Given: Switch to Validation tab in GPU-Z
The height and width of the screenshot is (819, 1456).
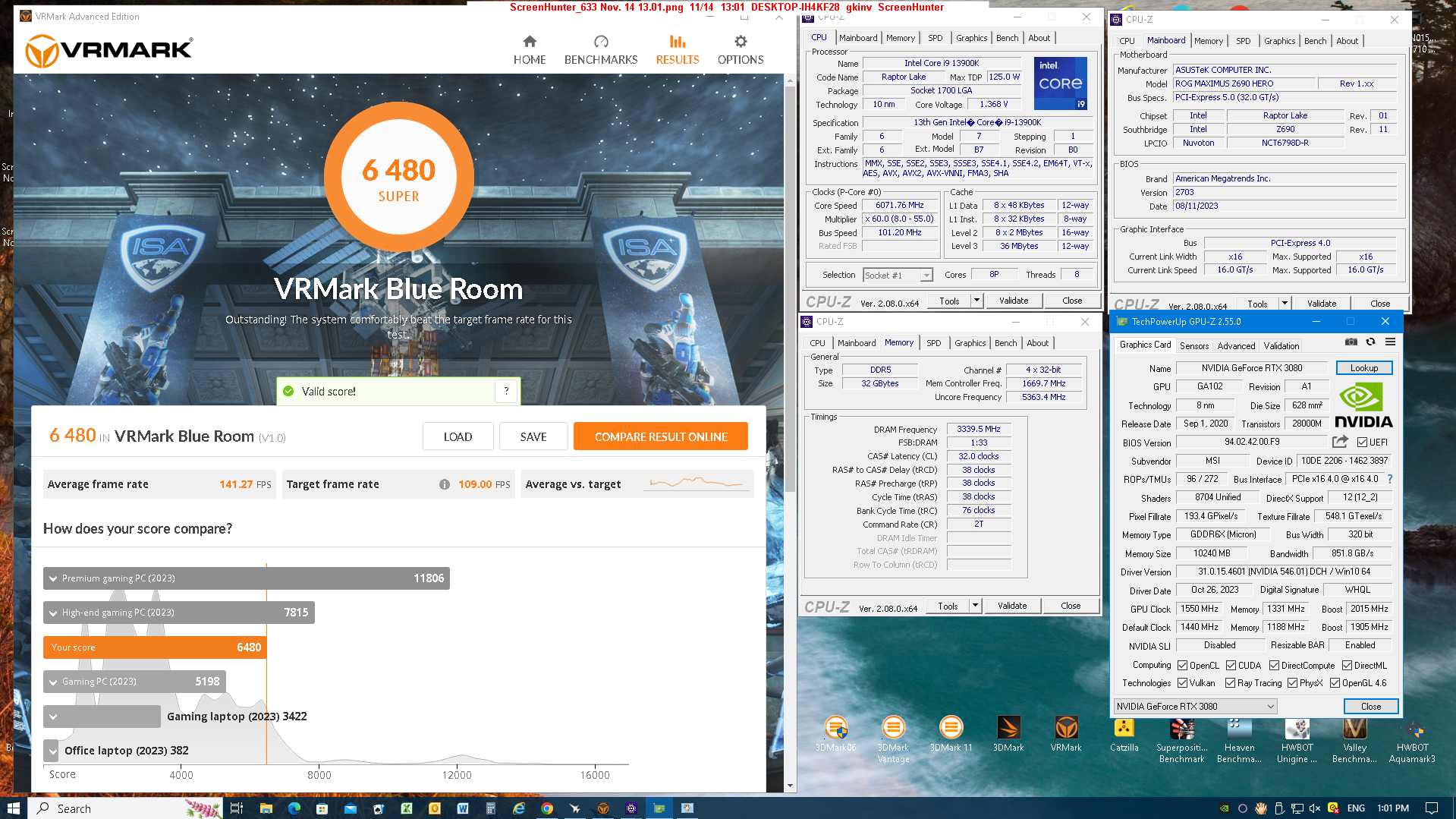Looking at the screenshot, I should pos(1281,345).
